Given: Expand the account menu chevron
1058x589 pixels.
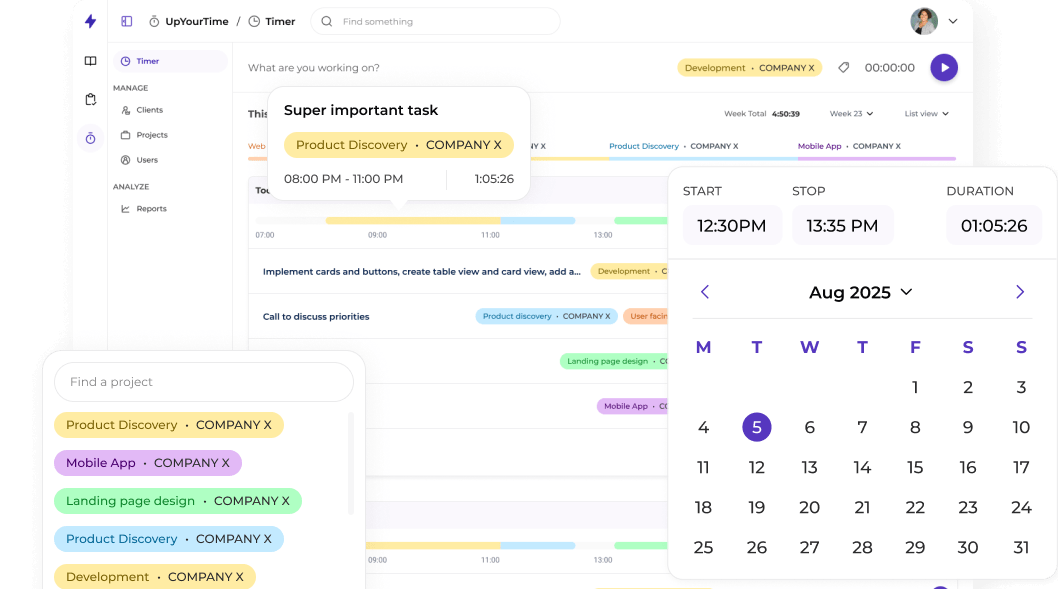Looking at the screenshot, I should pos(953,21).
